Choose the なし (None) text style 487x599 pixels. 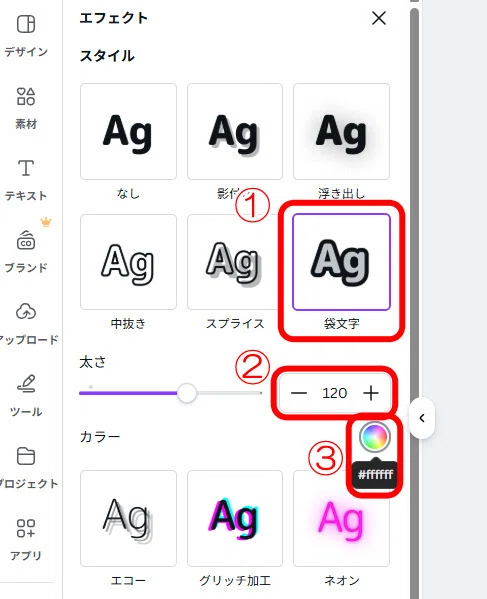pyautogui.click(x=128, y=131)
